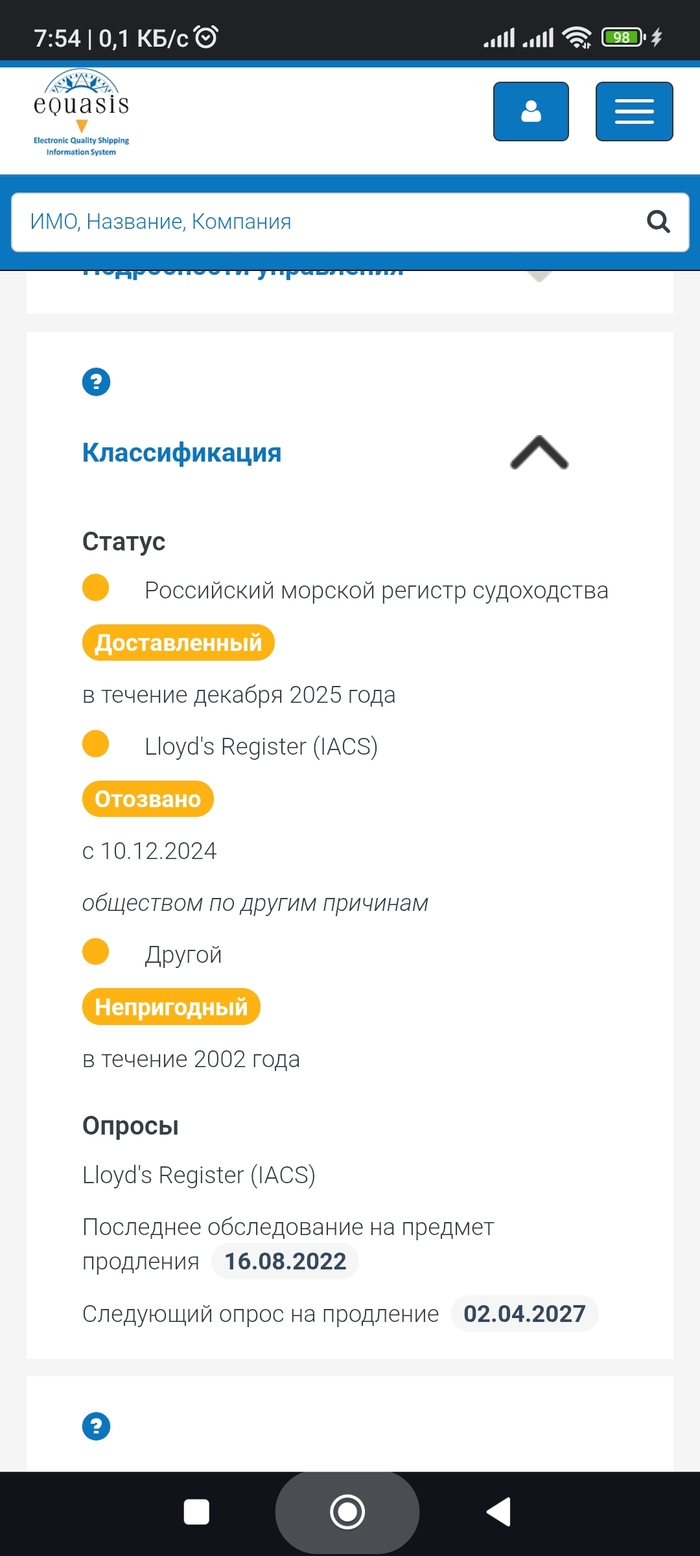
Task: Tap orange dot beside Другой
Action: point(95,952)
